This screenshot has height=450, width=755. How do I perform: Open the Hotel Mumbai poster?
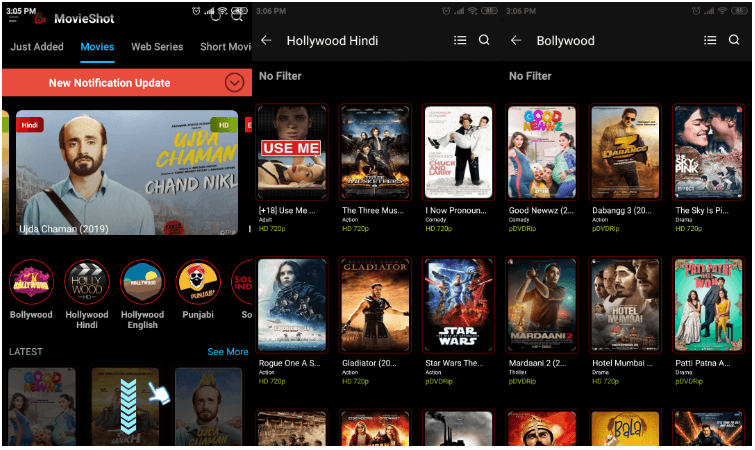click(625, 305)
